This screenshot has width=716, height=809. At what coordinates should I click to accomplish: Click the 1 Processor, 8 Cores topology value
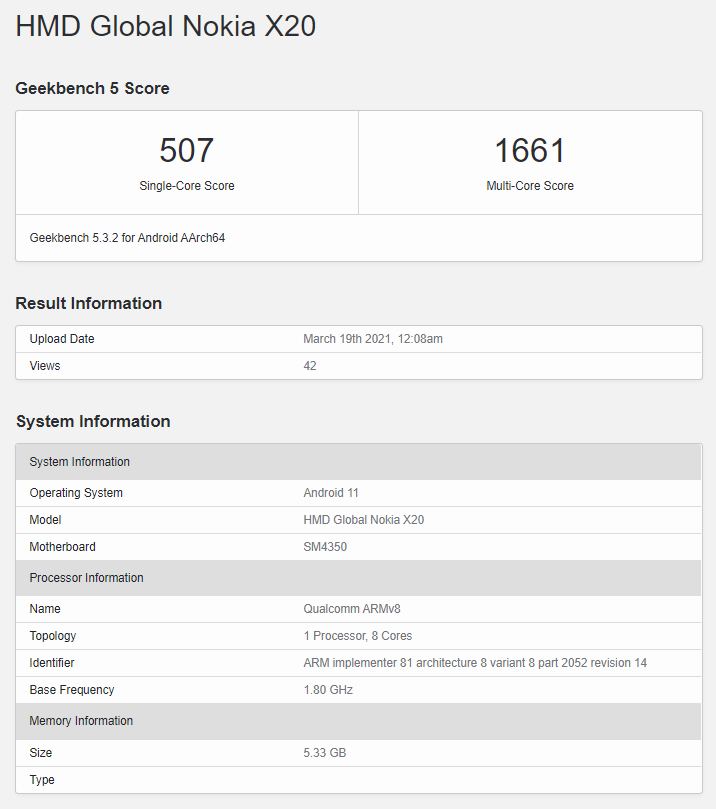coord(357,636)
